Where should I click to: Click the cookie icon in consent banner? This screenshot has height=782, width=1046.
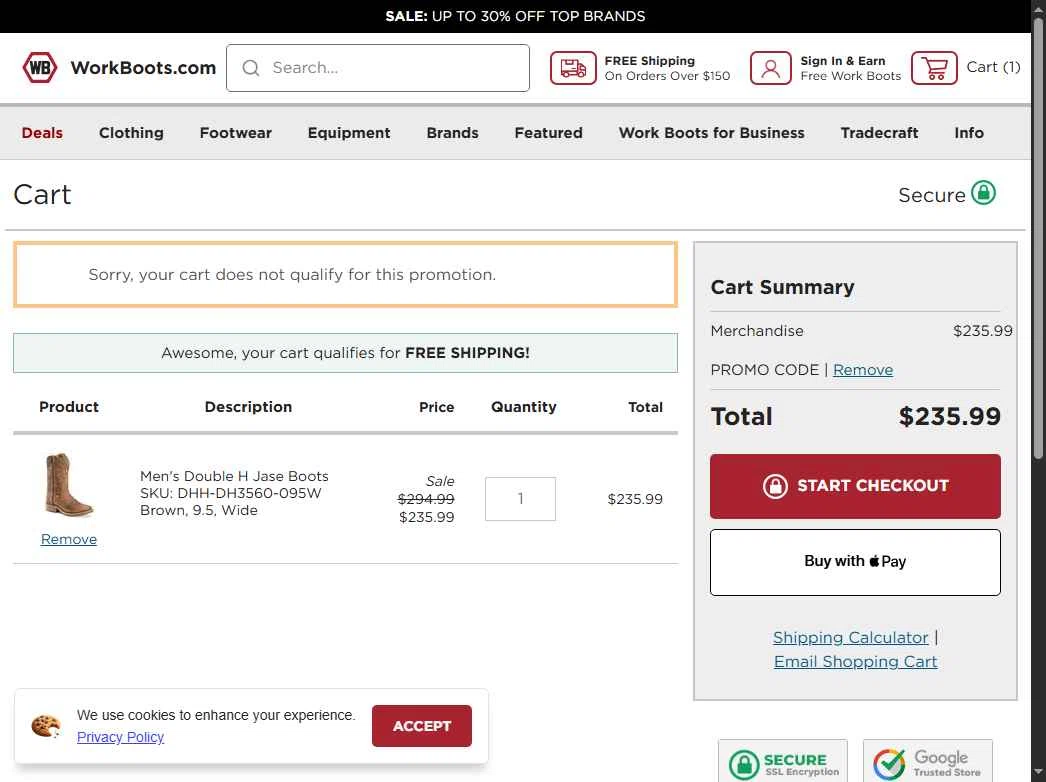click(x=45, y=726)
